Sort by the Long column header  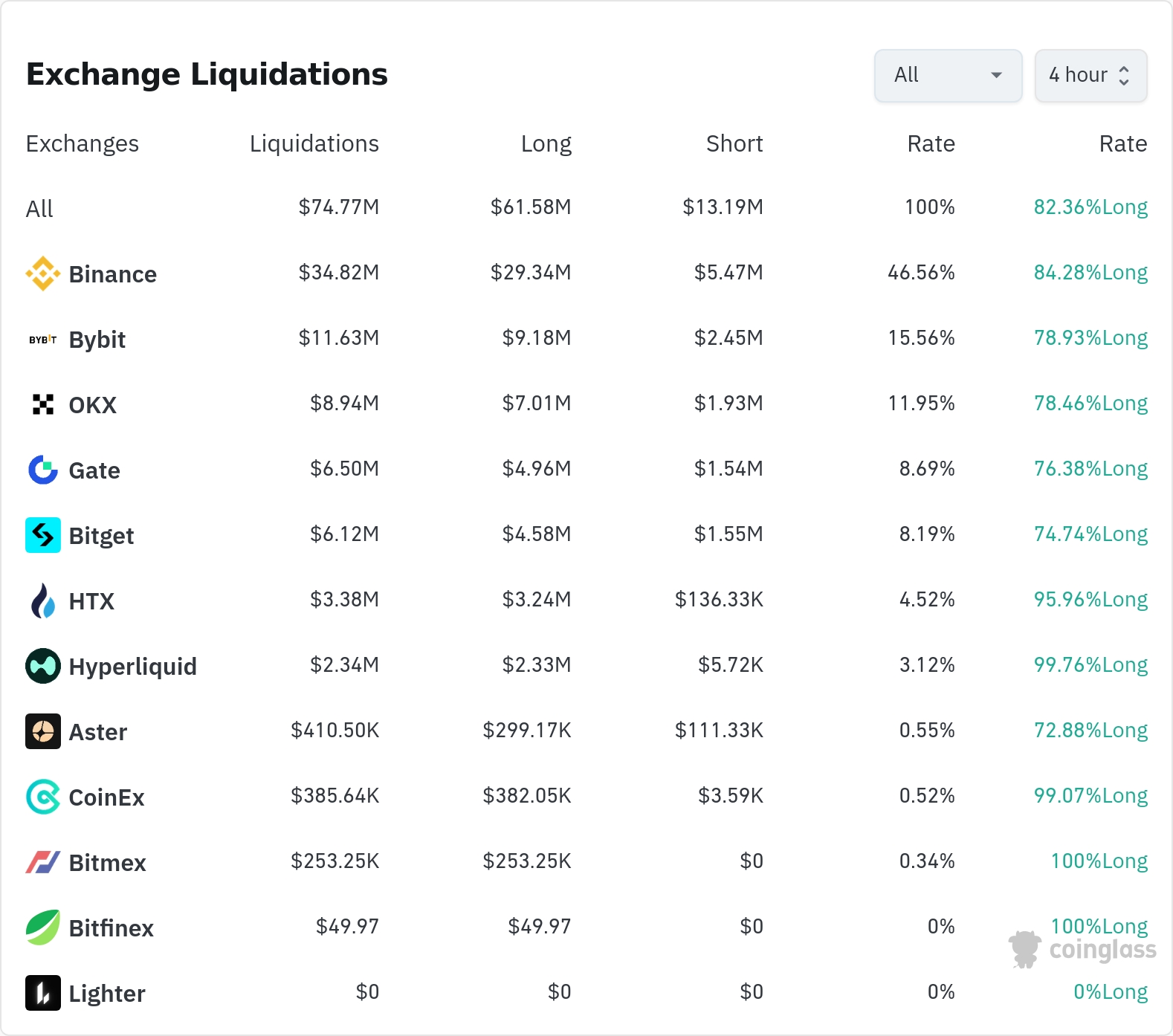click(x=546, y=143)
